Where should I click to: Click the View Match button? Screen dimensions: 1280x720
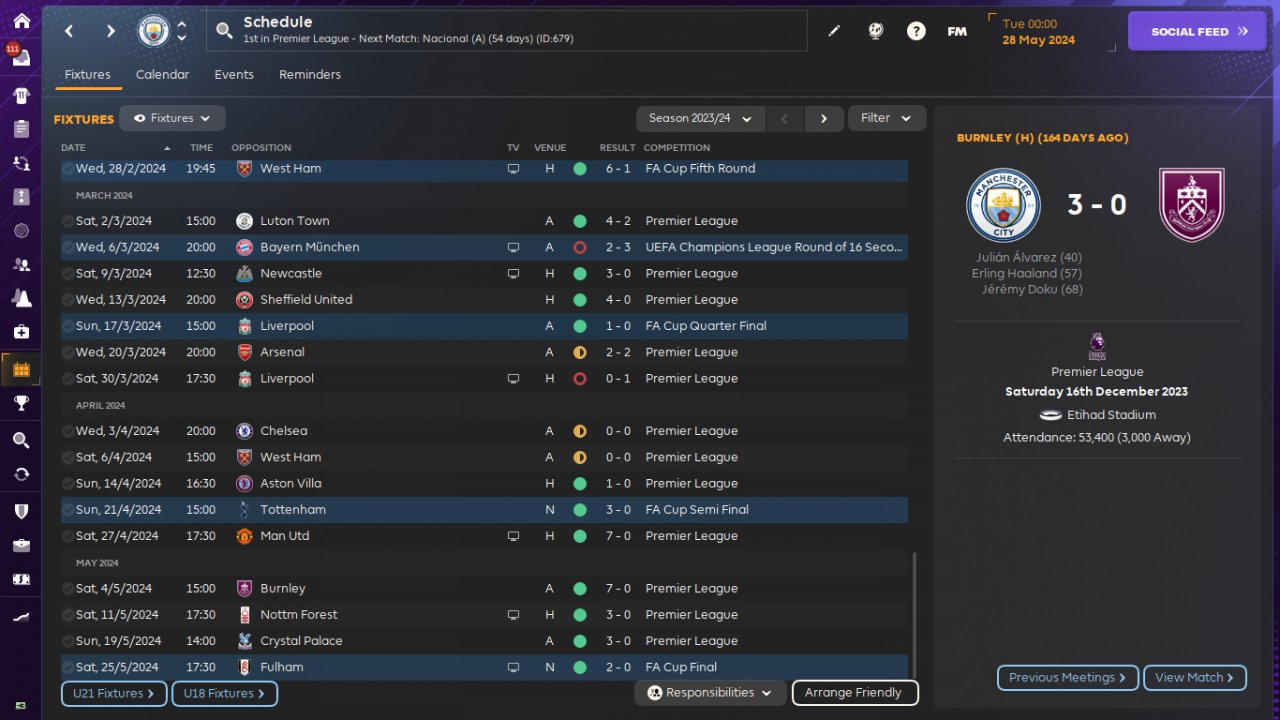coord(1195,678)
